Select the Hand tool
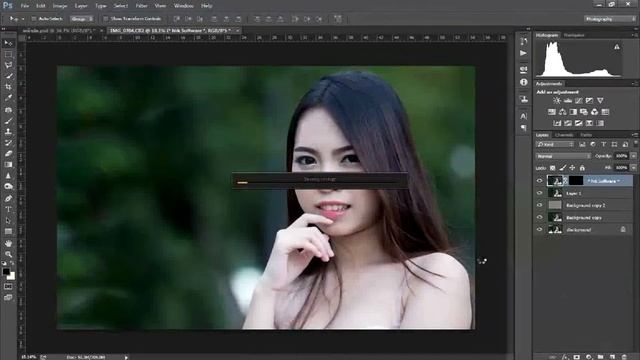Image resolution: width=640 pixels, height=360 pixels. 8,244
